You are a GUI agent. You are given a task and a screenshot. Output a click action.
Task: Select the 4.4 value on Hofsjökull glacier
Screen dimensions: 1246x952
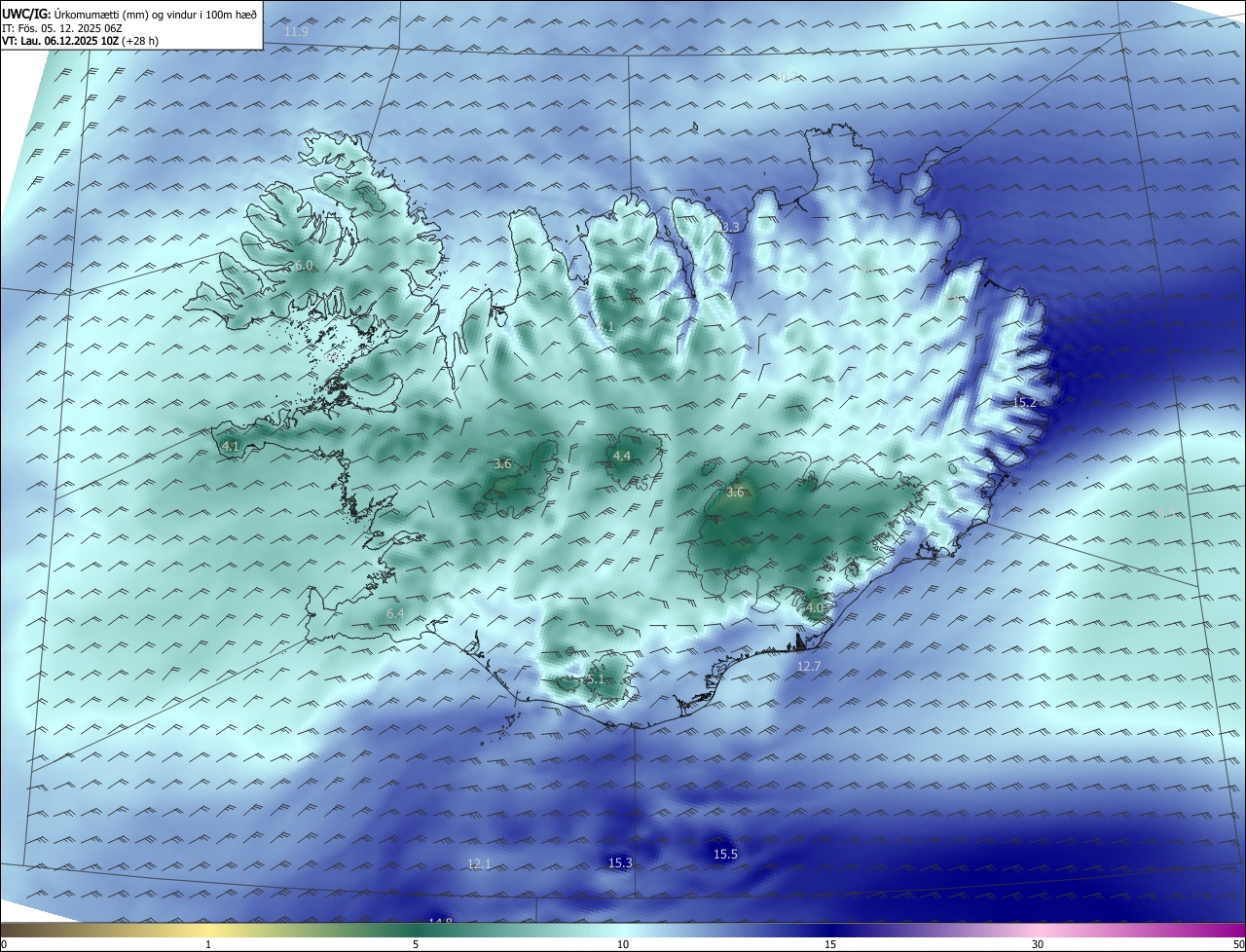pyautogui.click(x=622, y=456)
